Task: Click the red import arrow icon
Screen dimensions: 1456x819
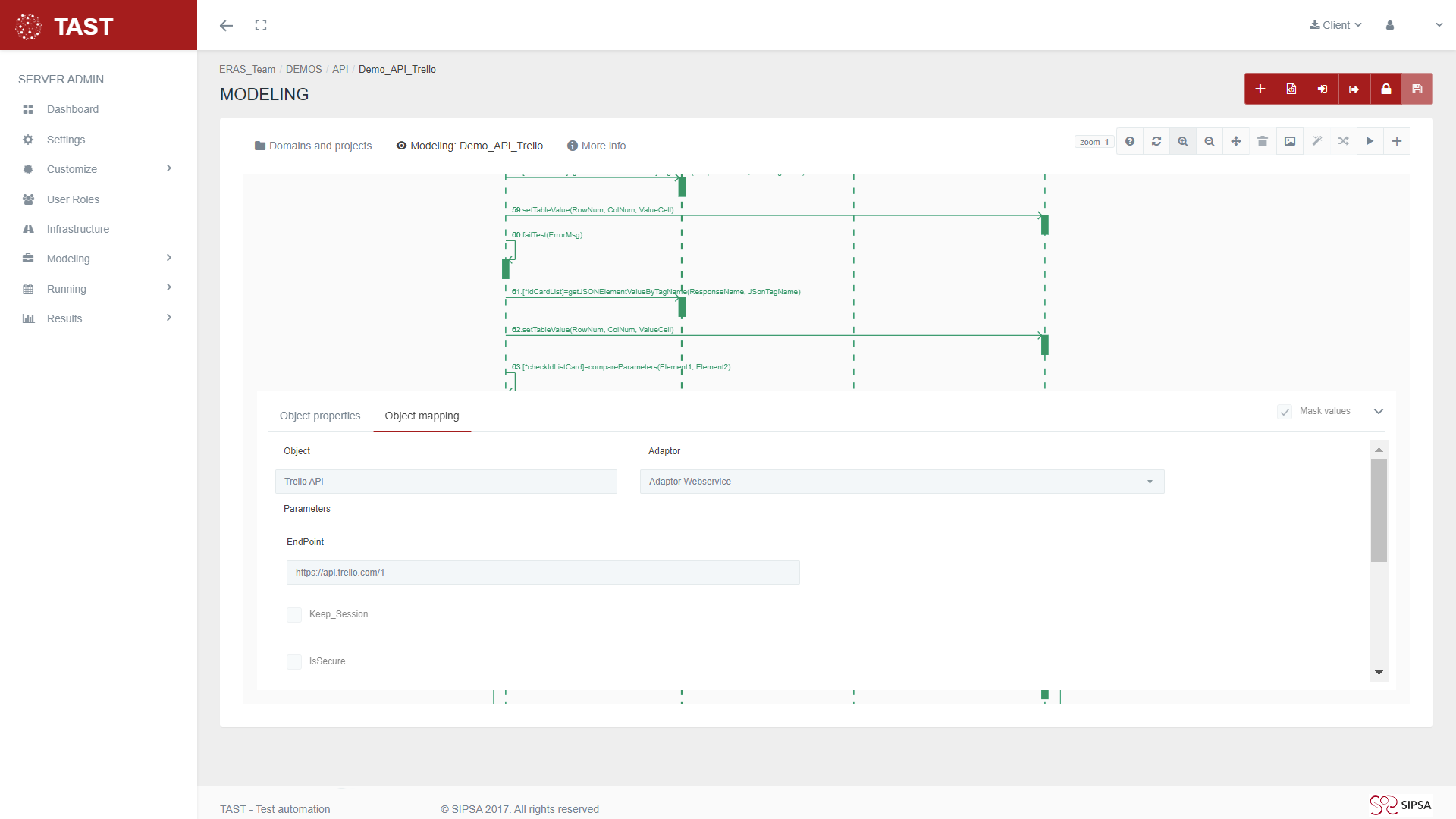Action: click(x=1323, y=89)
